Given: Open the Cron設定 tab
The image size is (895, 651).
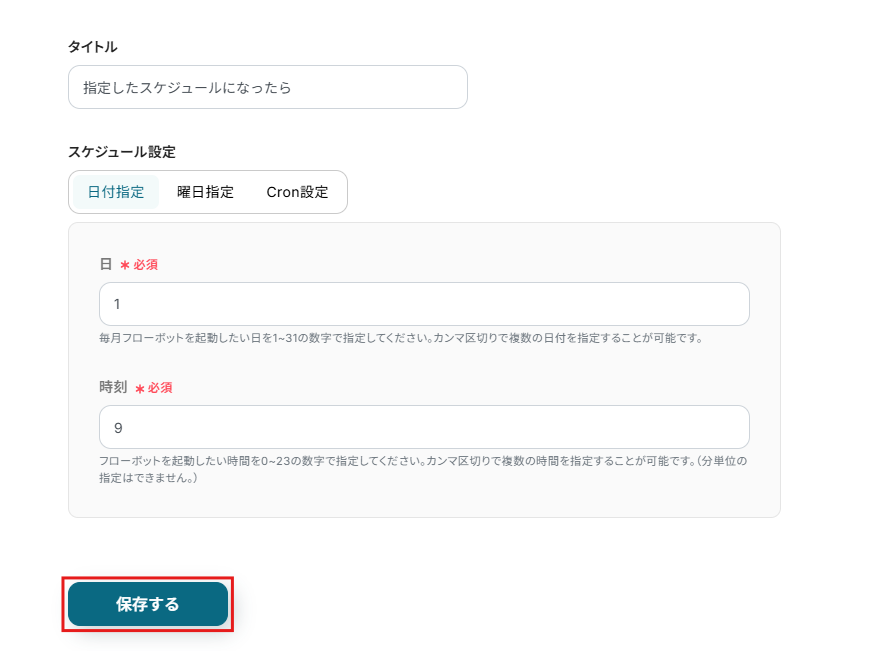Looking at the screenshot, I should (297, 192).
